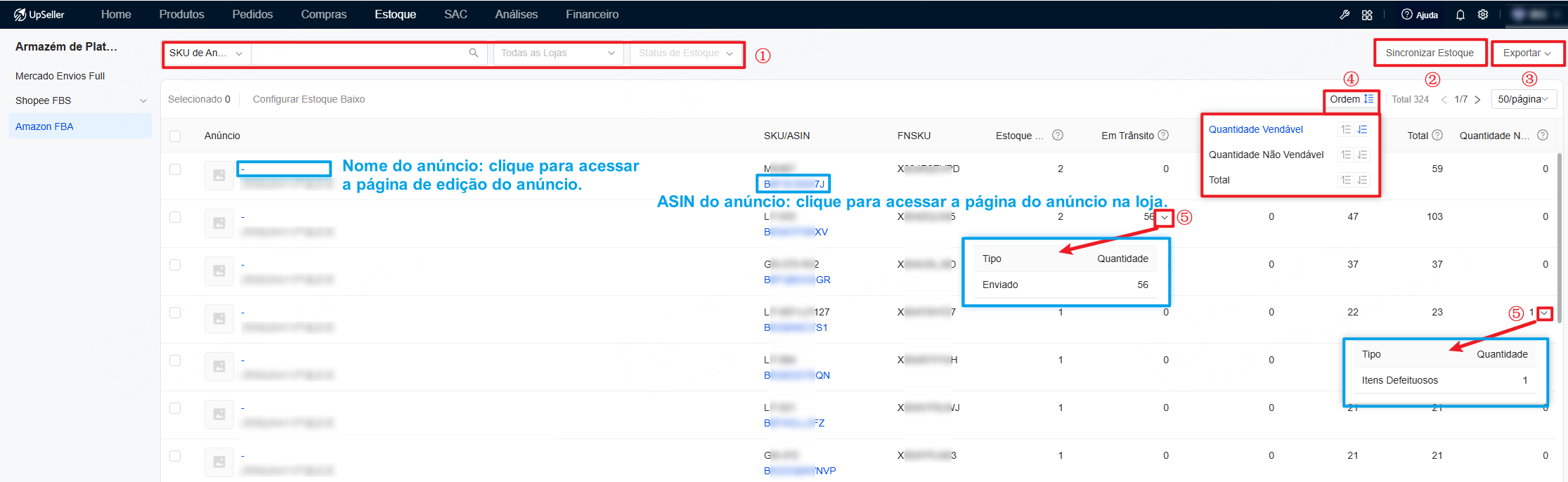Check the row with ASIN ending NVP
The image size is (1568, 482).
[x=175, y=456]
